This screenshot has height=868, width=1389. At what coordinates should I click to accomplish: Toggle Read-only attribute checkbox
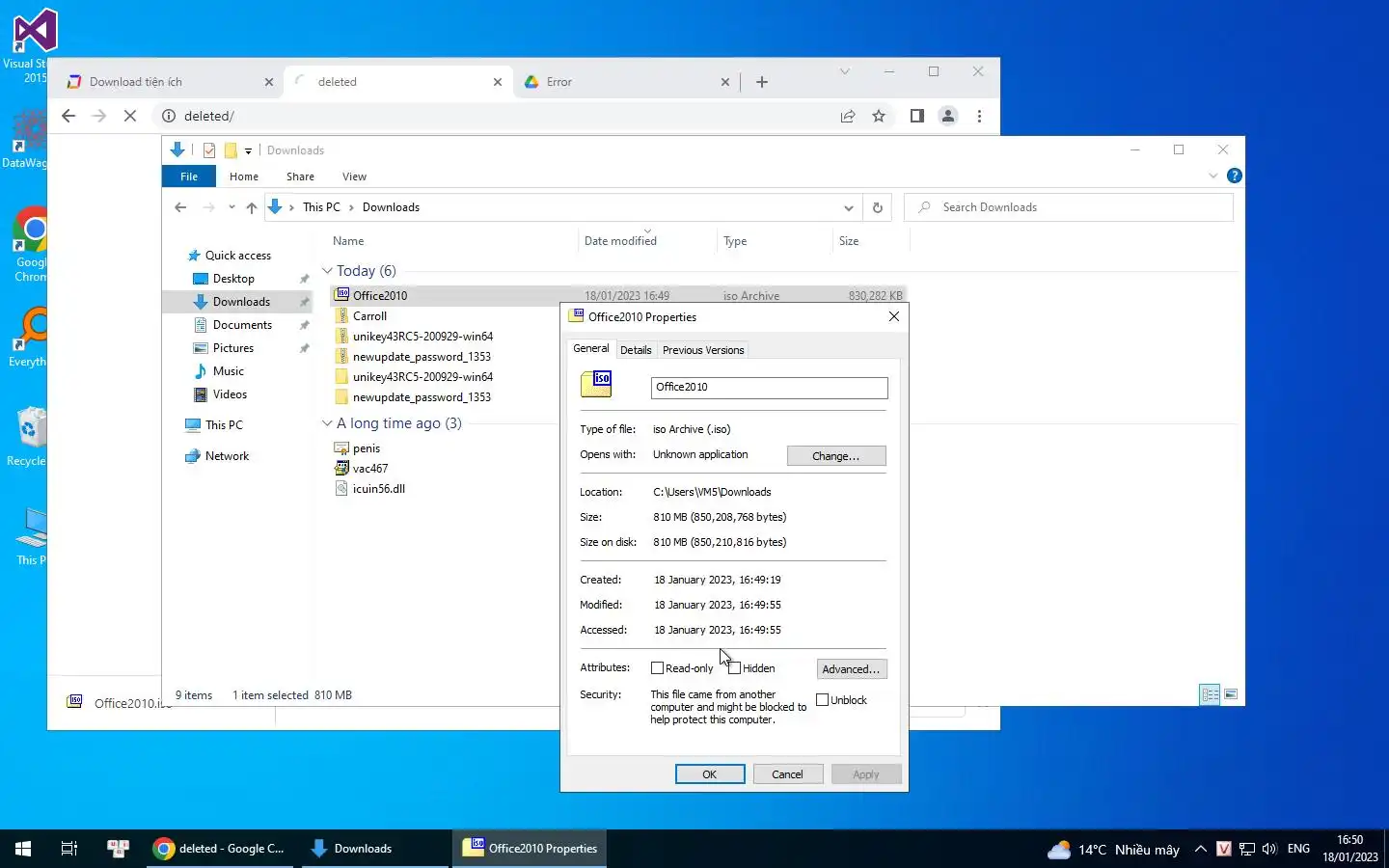point(658,668)
